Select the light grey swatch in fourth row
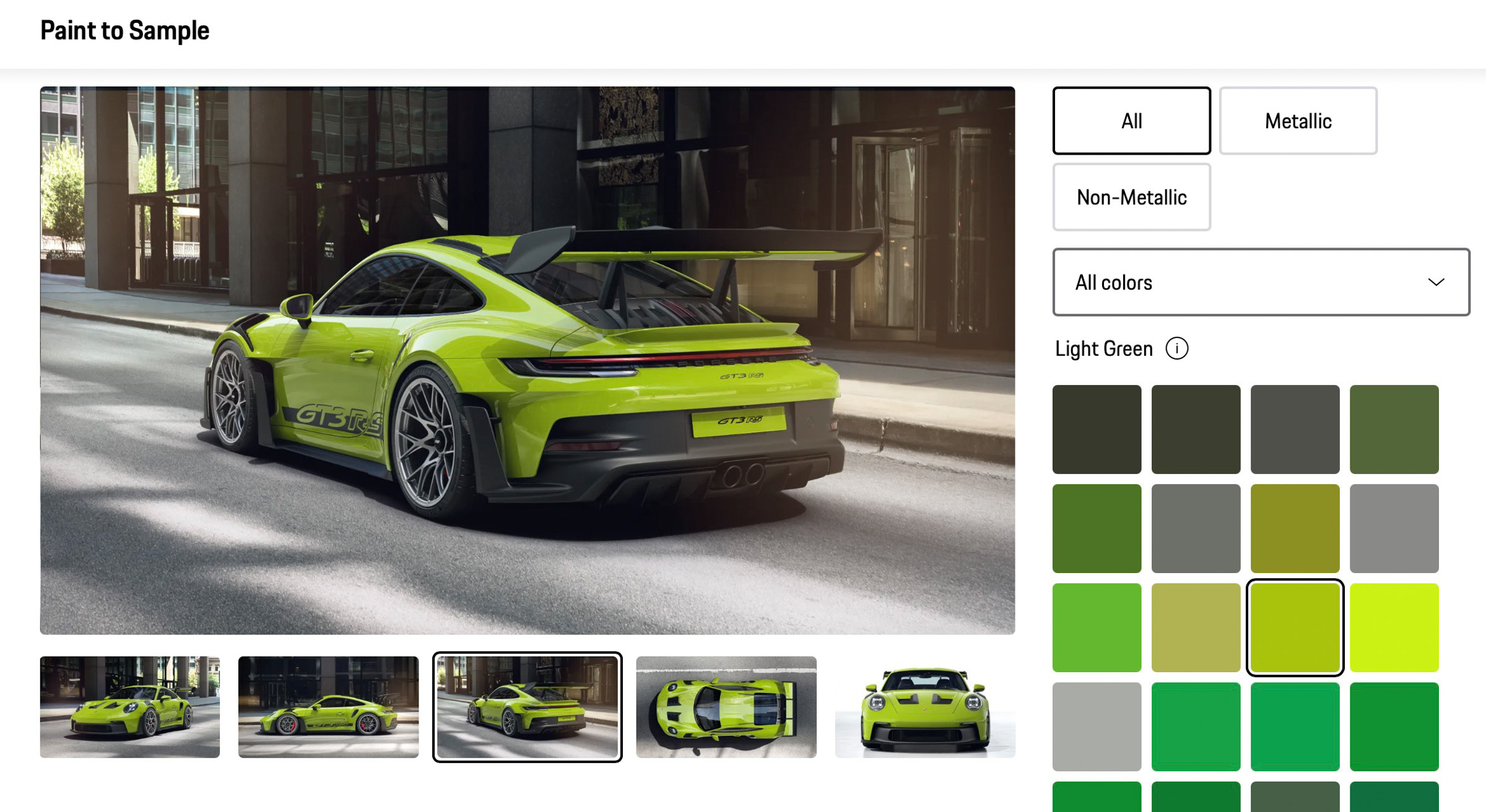1486x812 pixels. coord(1097,725)
